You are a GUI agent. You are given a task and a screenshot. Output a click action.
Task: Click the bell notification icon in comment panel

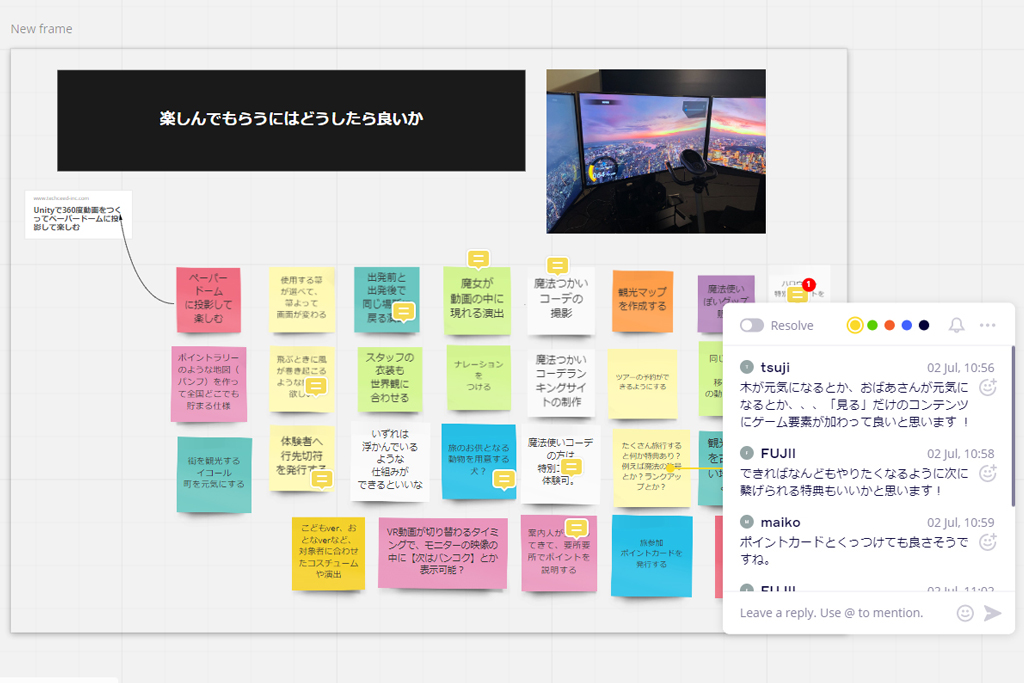point(956,325)
